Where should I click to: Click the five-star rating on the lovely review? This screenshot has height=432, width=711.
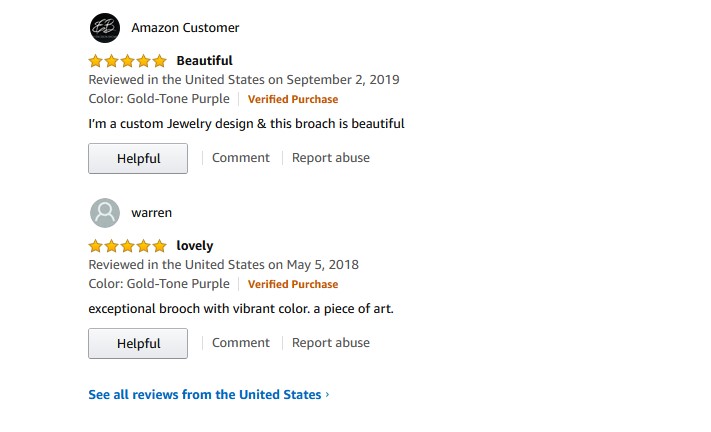[127, 246]
